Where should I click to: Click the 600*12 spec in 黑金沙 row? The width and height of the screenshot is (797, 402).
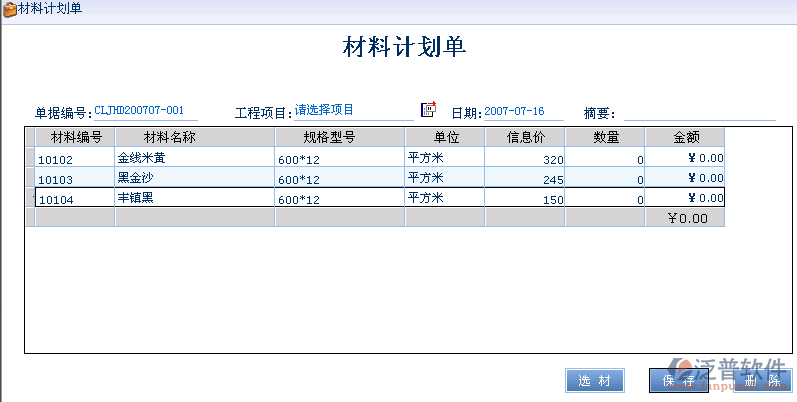(340, 177)
